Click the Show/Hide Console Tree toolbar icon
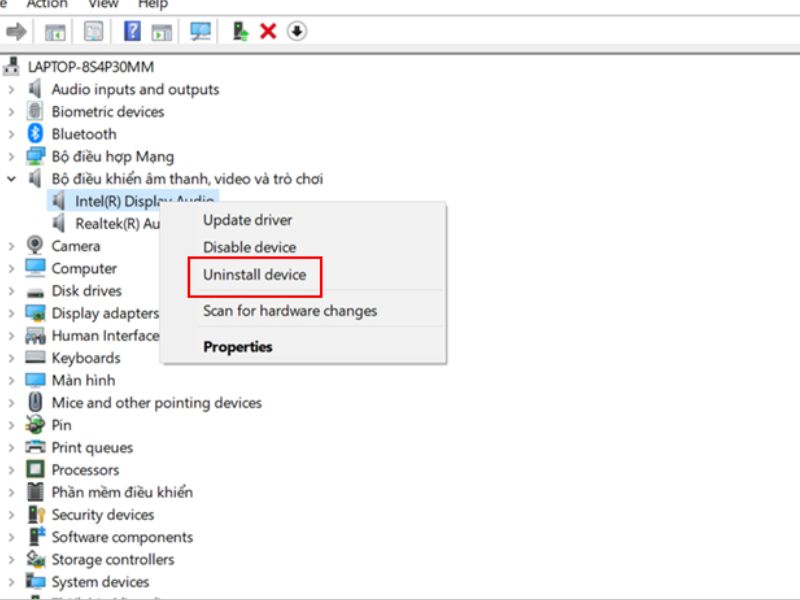The image size is (800, 600). [55, 32]
